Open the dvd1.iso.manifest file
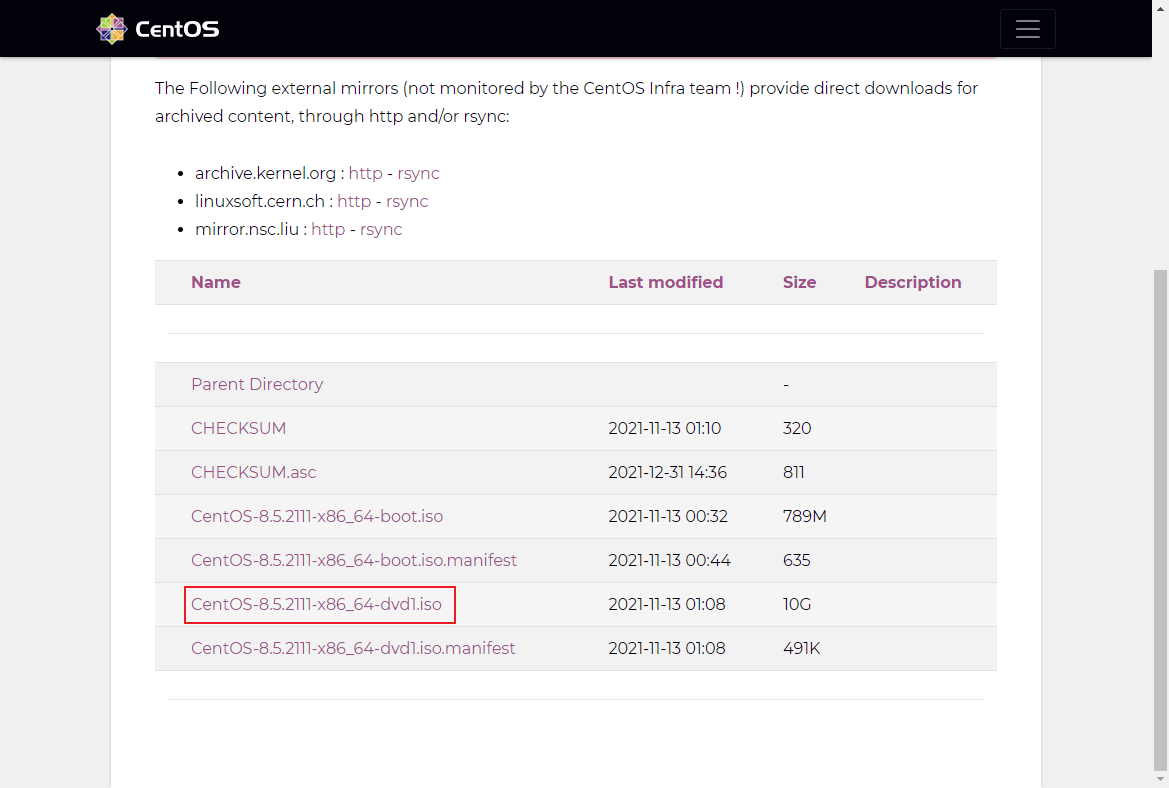The image size is (1169, 788). pos(353,648)
